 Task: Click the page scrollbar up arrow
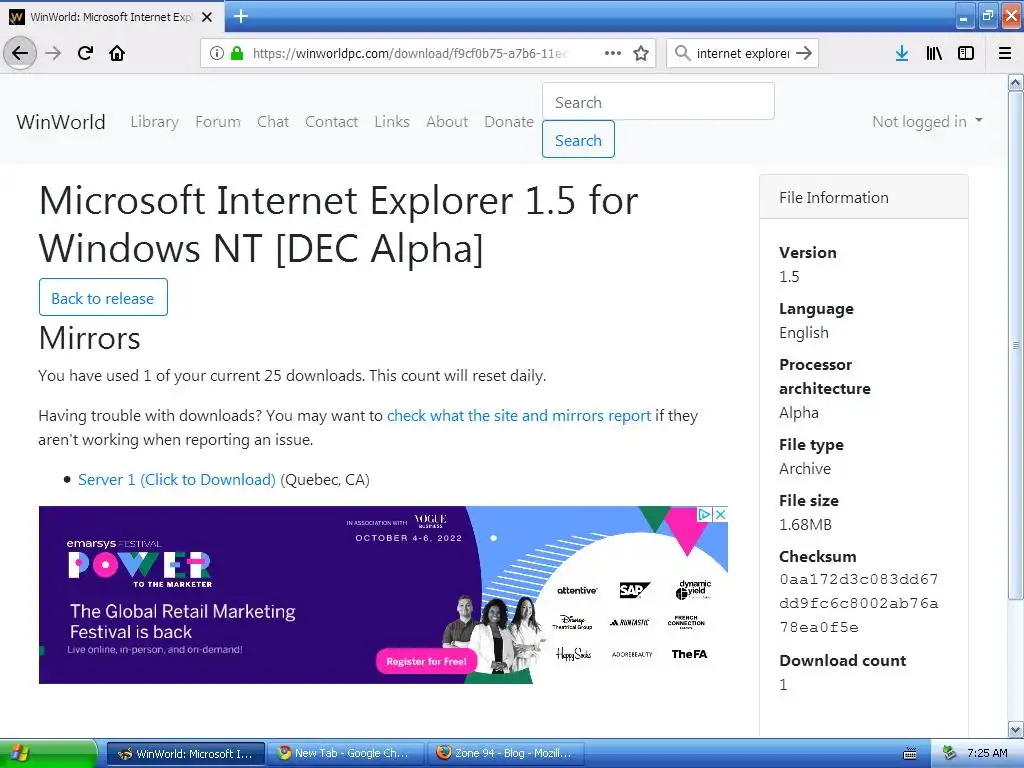click(1016, 82)
